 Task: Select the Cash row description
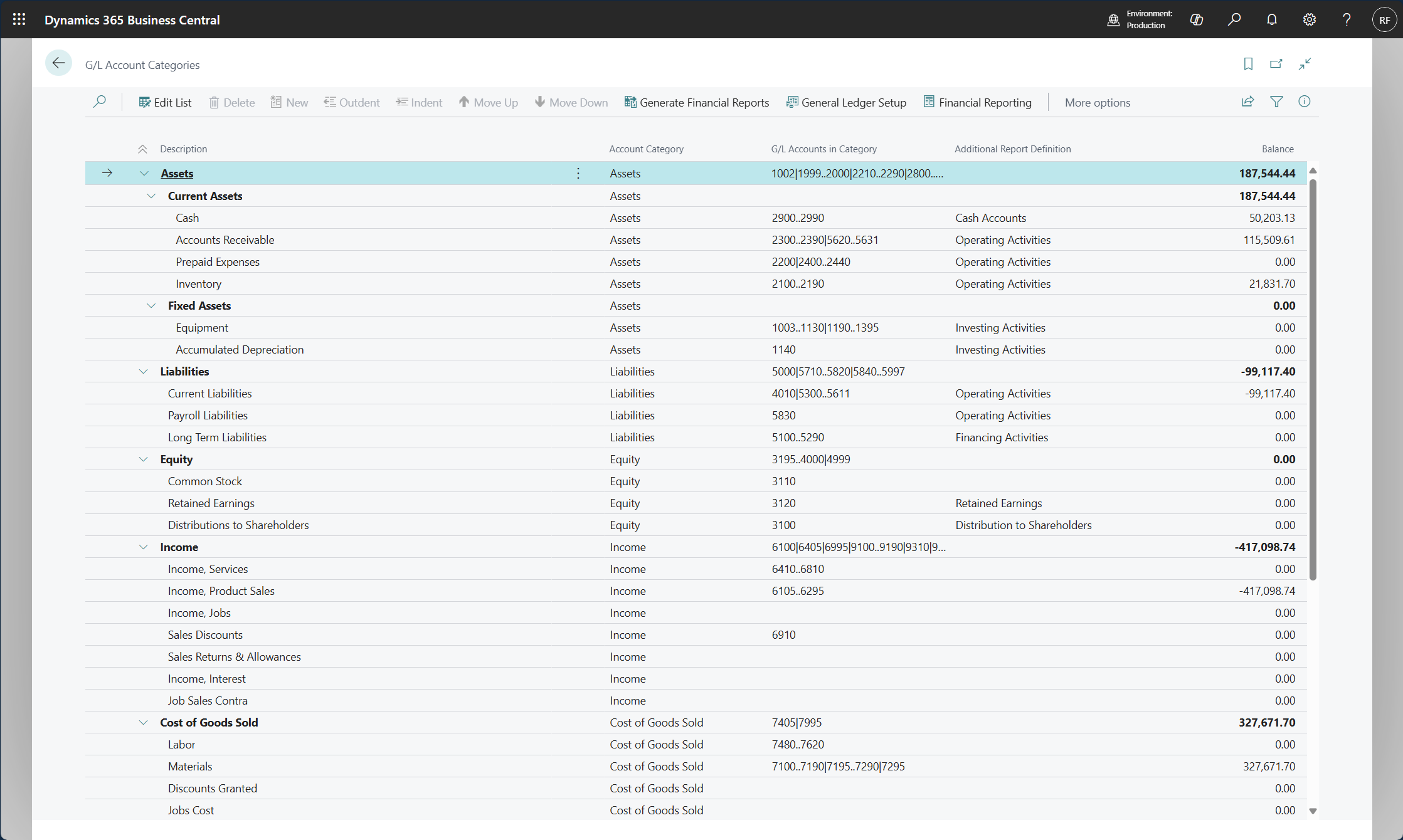point(187,218)
